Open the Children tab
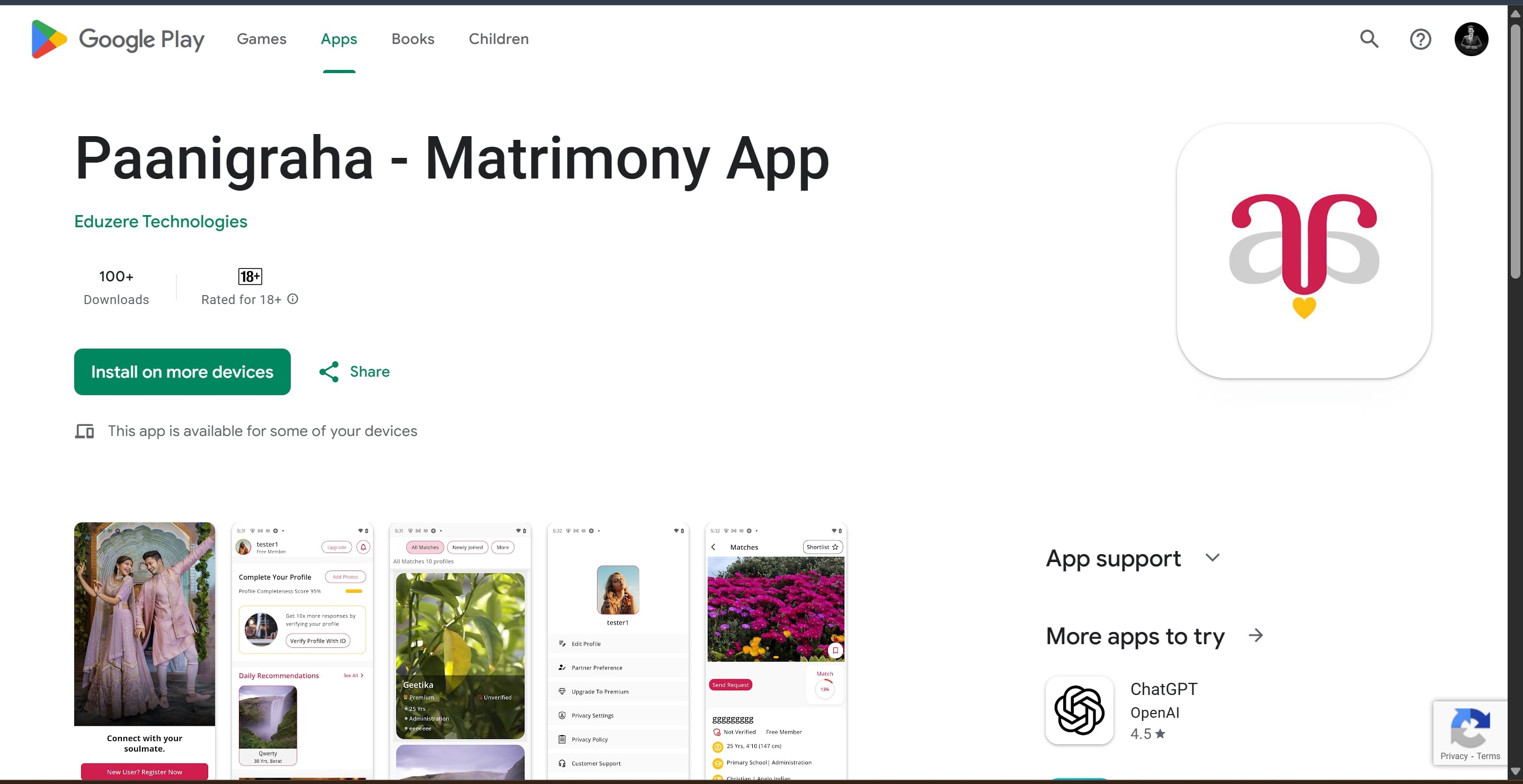This screenshot has width=1523, height=784. [498, 39]
